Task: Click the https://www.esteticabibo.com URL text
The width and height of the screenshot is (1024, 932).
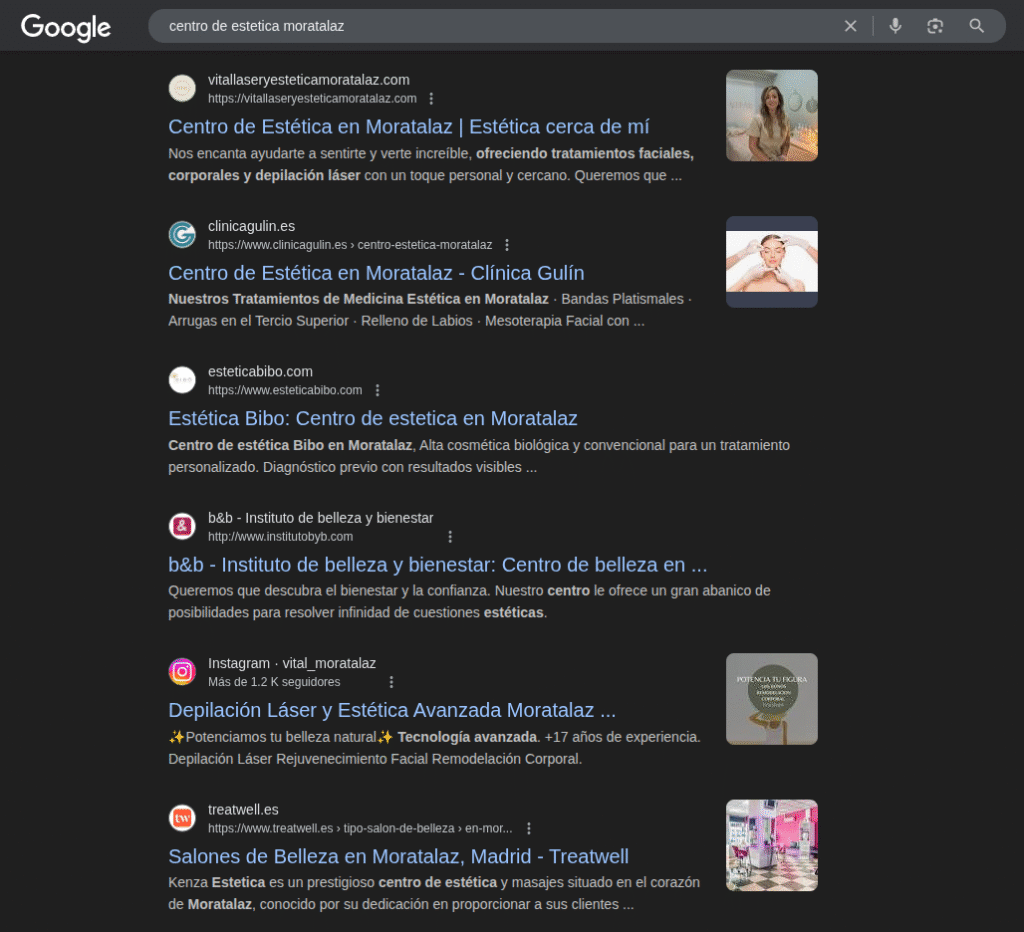Action: pyautogui.click(x=285, y=390)
